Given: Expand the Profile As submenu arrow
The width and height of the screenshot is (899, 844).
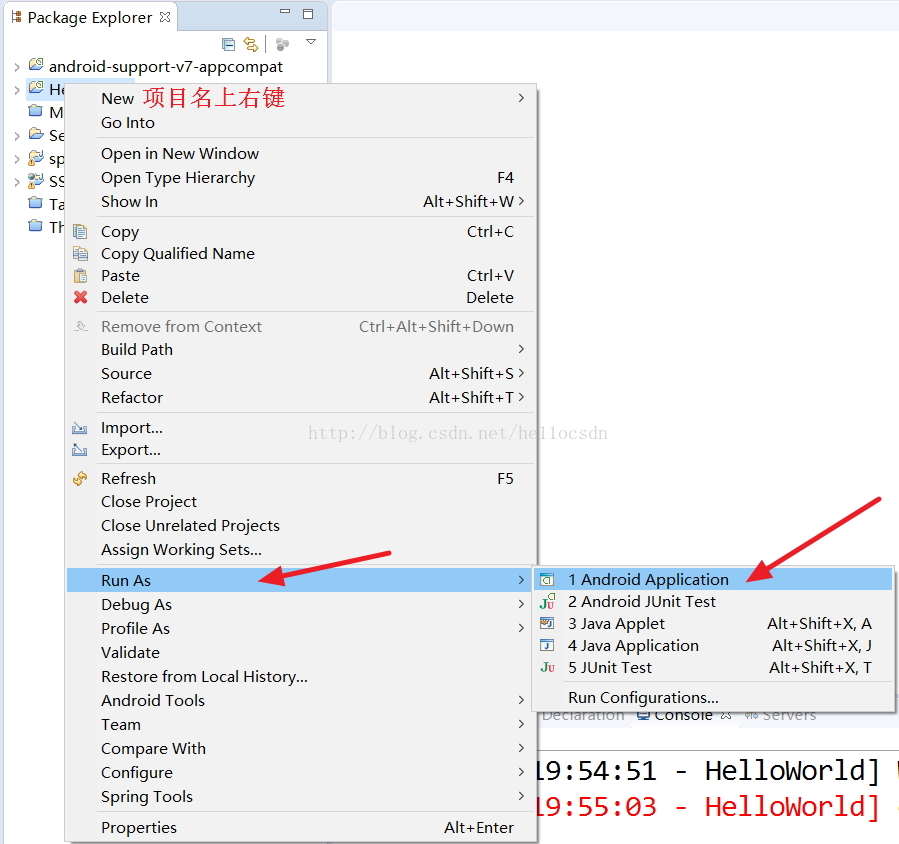Looking at the screenshot, I should [x=521, y=628].
